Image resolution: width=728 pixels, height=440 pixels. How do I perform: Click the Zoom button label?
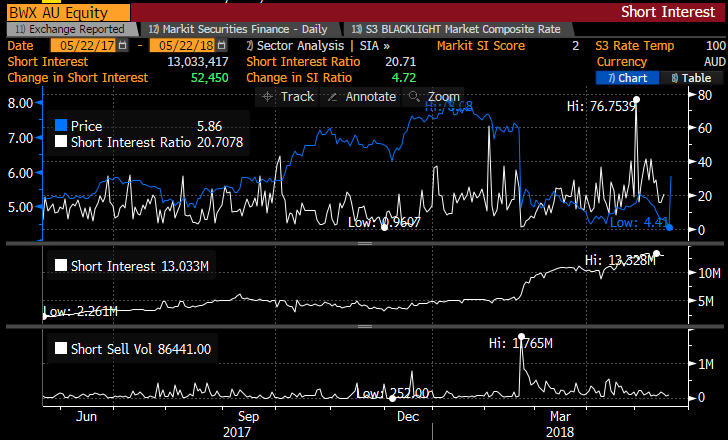[x=443, y=97]
